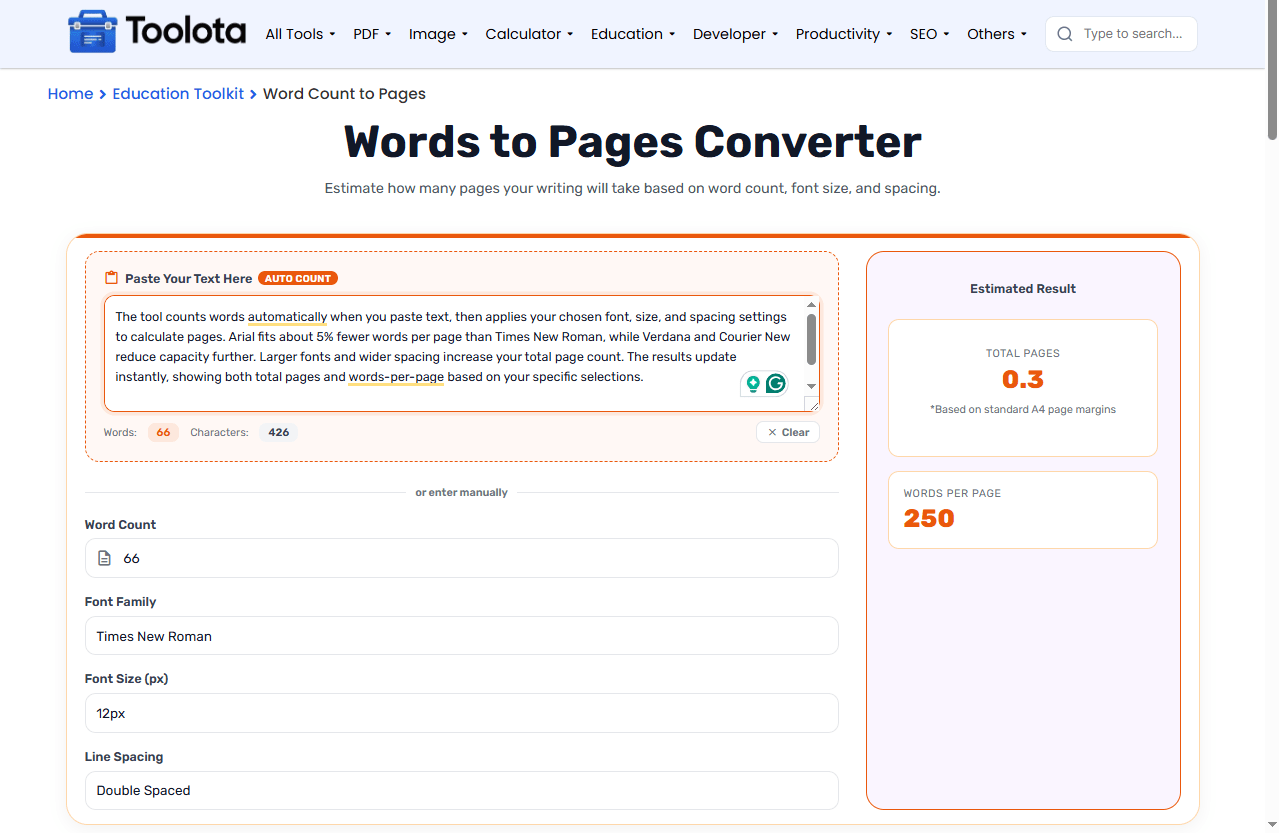
Task: Expand the SEO dropdown
Action: (930, 34)
